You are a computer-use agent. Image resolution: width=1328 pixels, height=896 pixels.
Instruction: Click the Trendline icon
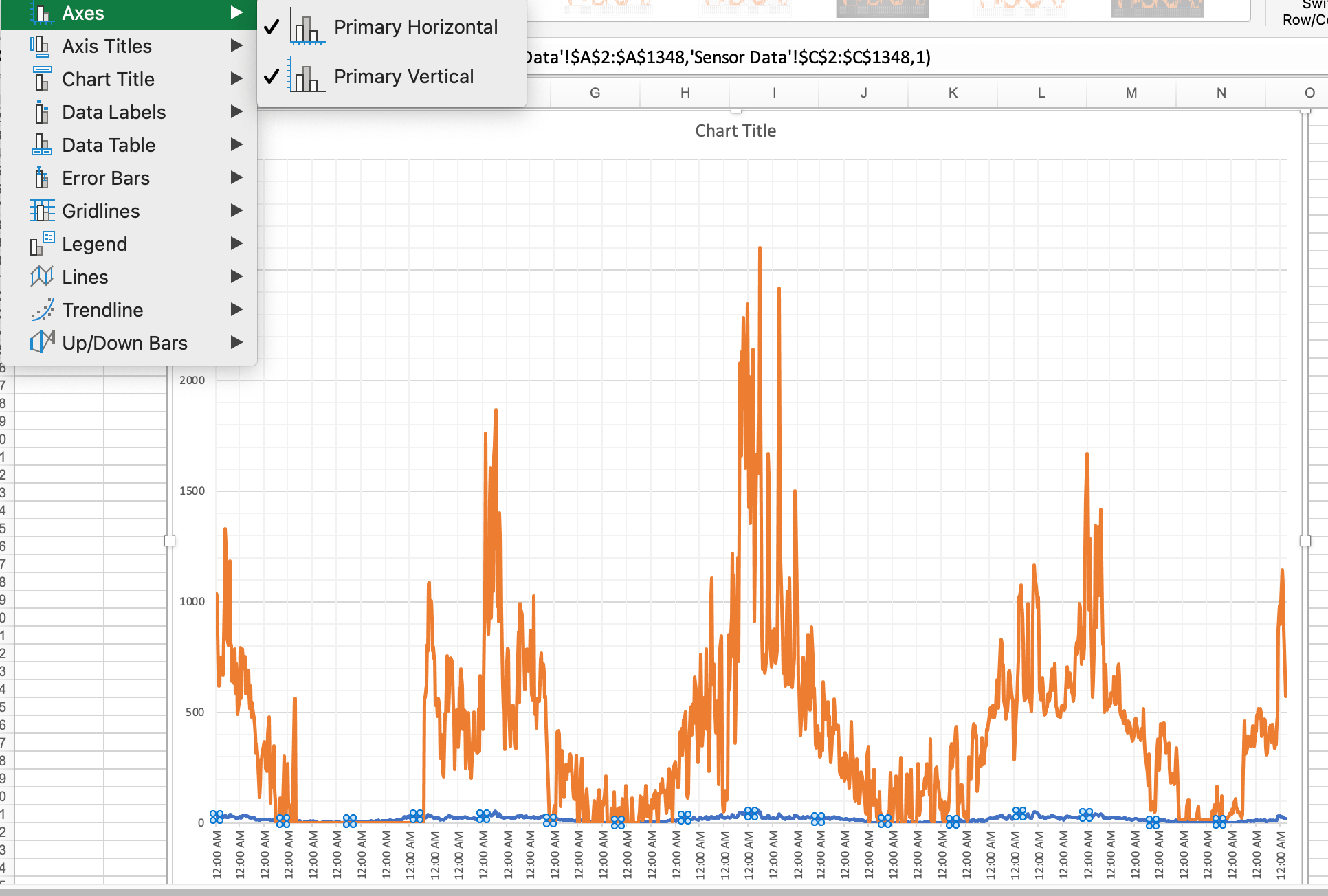[42, 310]
